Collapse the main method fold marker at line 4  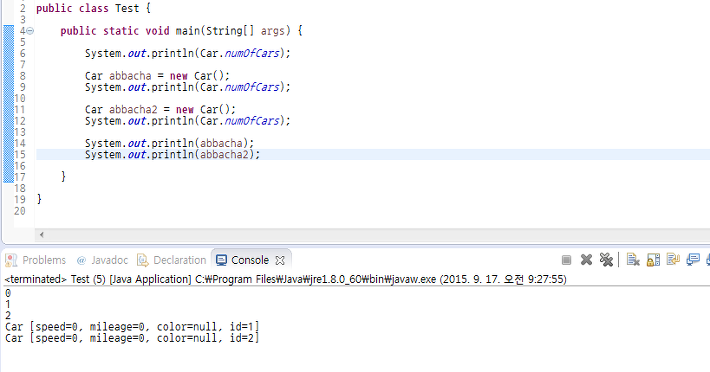click(x=30, y=31)
